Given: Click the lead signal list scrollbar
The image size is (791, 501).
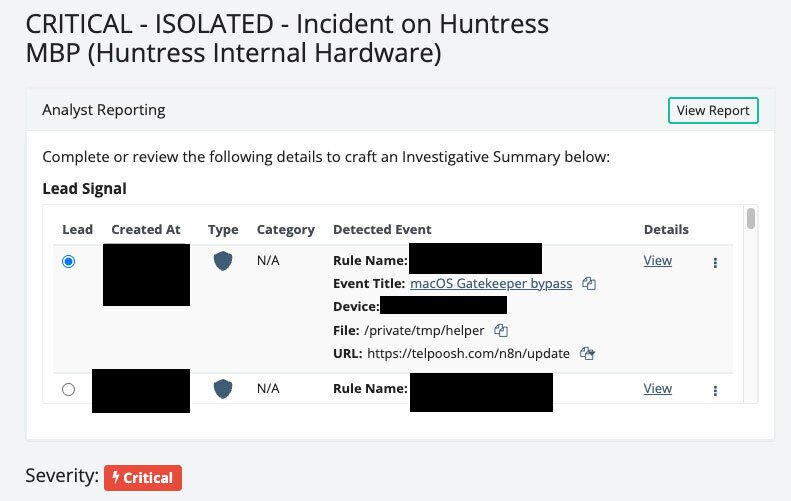Looking at the screenshot, I should click(x=750, y=219).
